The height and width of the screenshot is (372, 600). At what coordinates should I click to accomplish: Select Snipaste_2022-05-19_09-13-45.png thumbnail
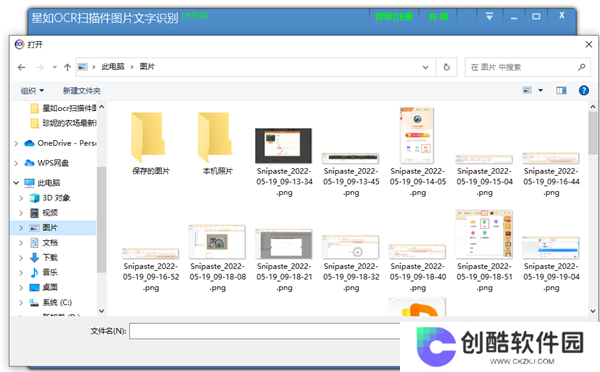click(351, 158)
